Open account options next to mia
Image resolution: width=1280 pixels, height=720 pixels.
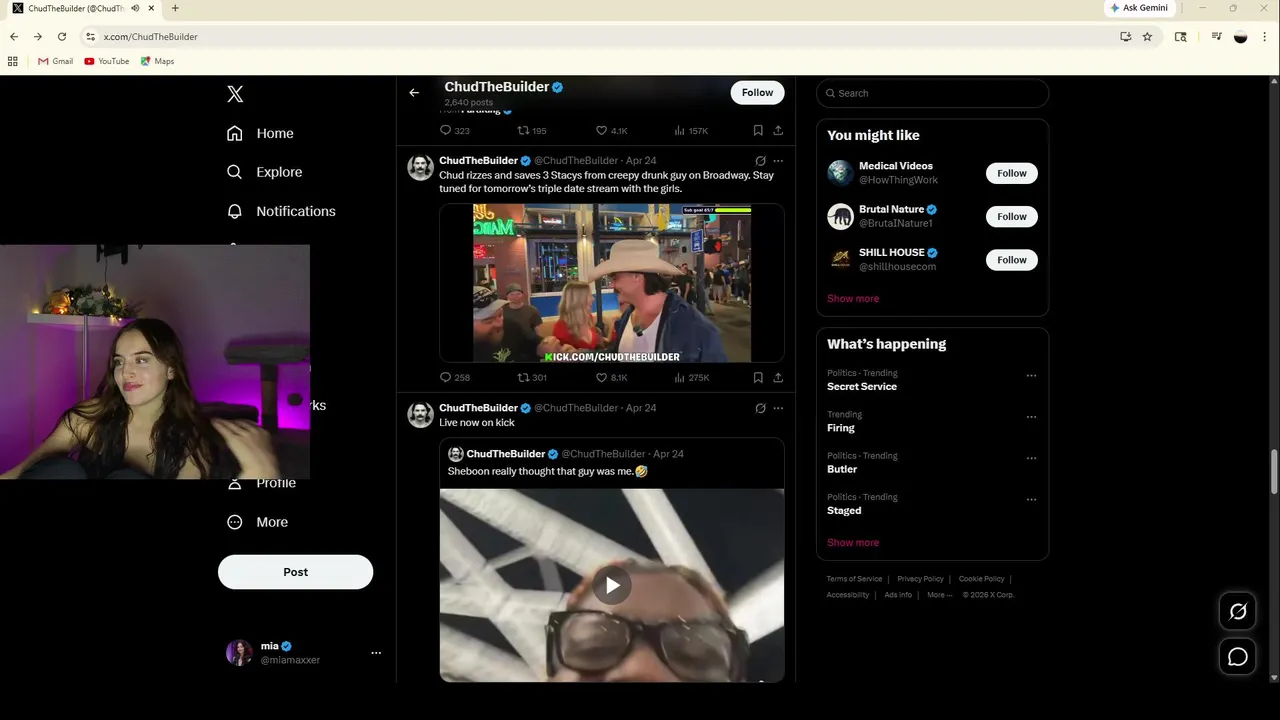point(376,653)
